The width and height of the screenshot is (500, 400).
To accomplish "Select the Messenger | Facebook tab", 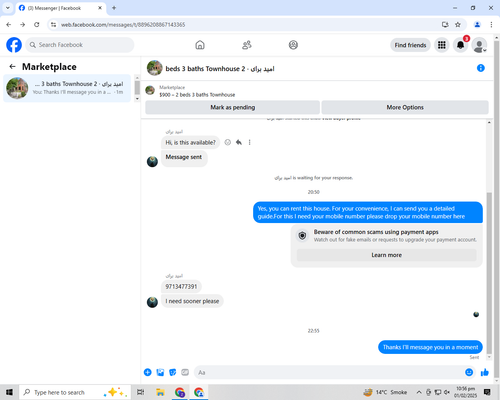I will [61, 8].
